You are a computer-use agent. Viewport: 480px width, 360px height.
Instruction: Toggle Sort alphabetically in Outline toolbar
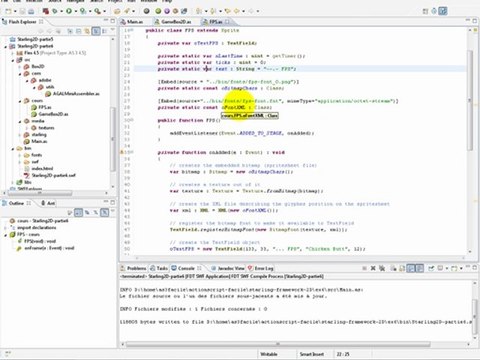pyautogui.click(x=79, y=212)
